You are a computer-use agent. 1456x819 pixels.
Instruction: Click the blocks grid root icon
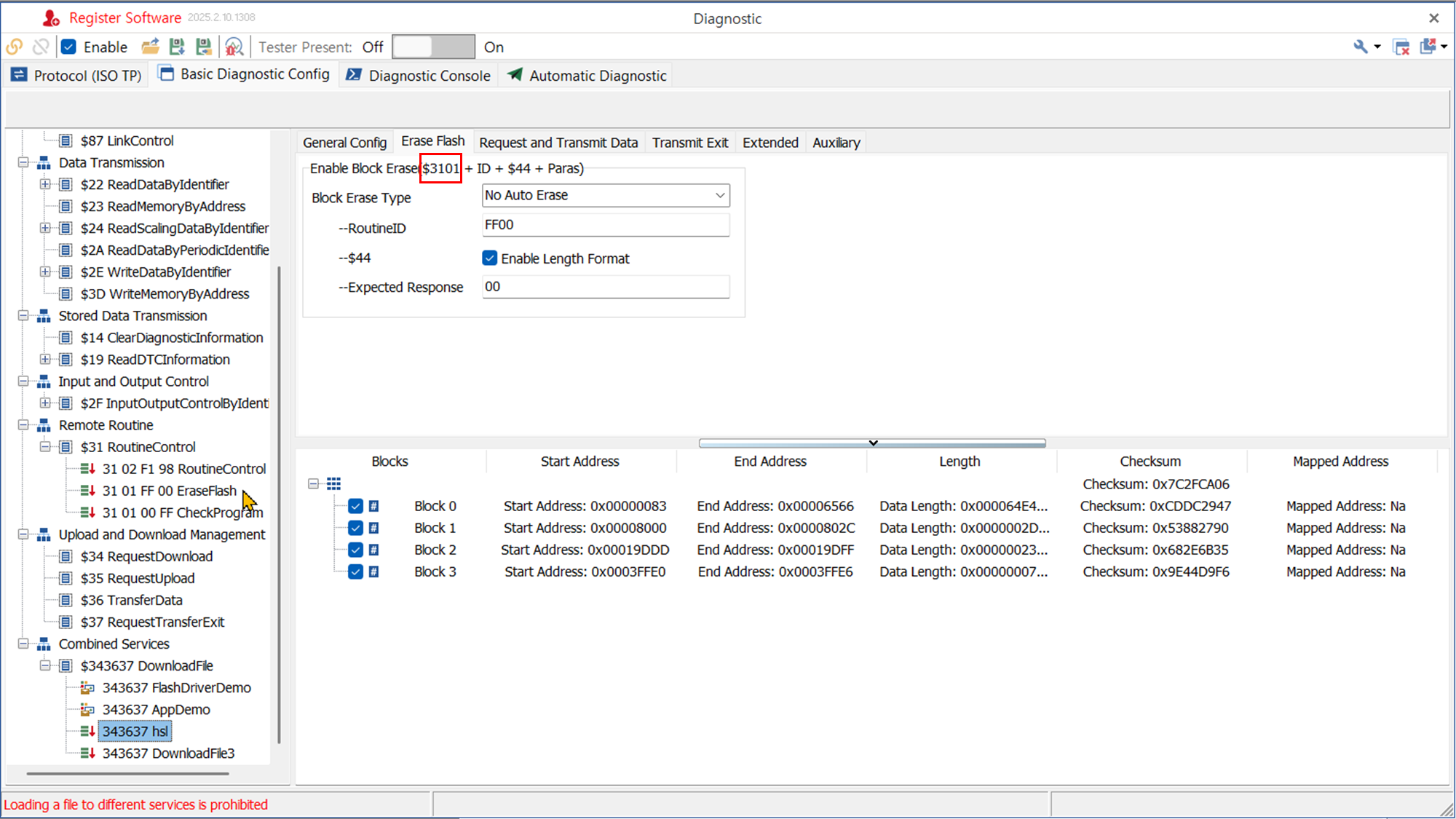click(x=333, y=484)
